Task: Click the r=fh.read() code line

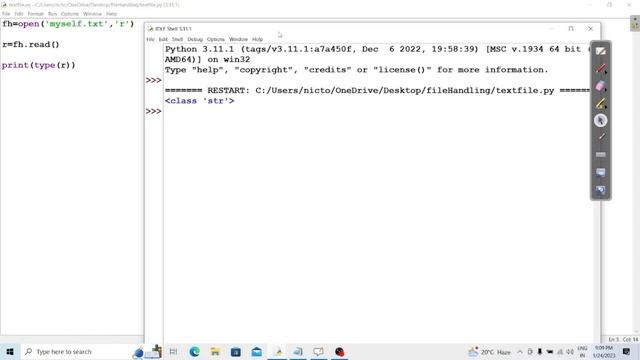Action: pos(31,44)
